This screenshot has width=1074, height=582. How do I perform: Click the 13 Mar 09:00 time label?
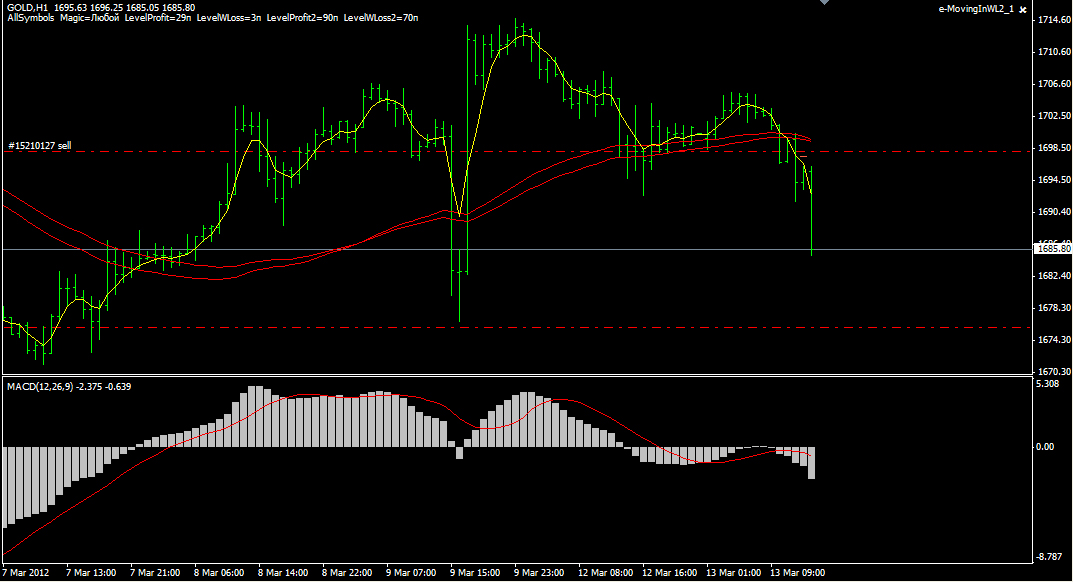click(x=798, y=573)
